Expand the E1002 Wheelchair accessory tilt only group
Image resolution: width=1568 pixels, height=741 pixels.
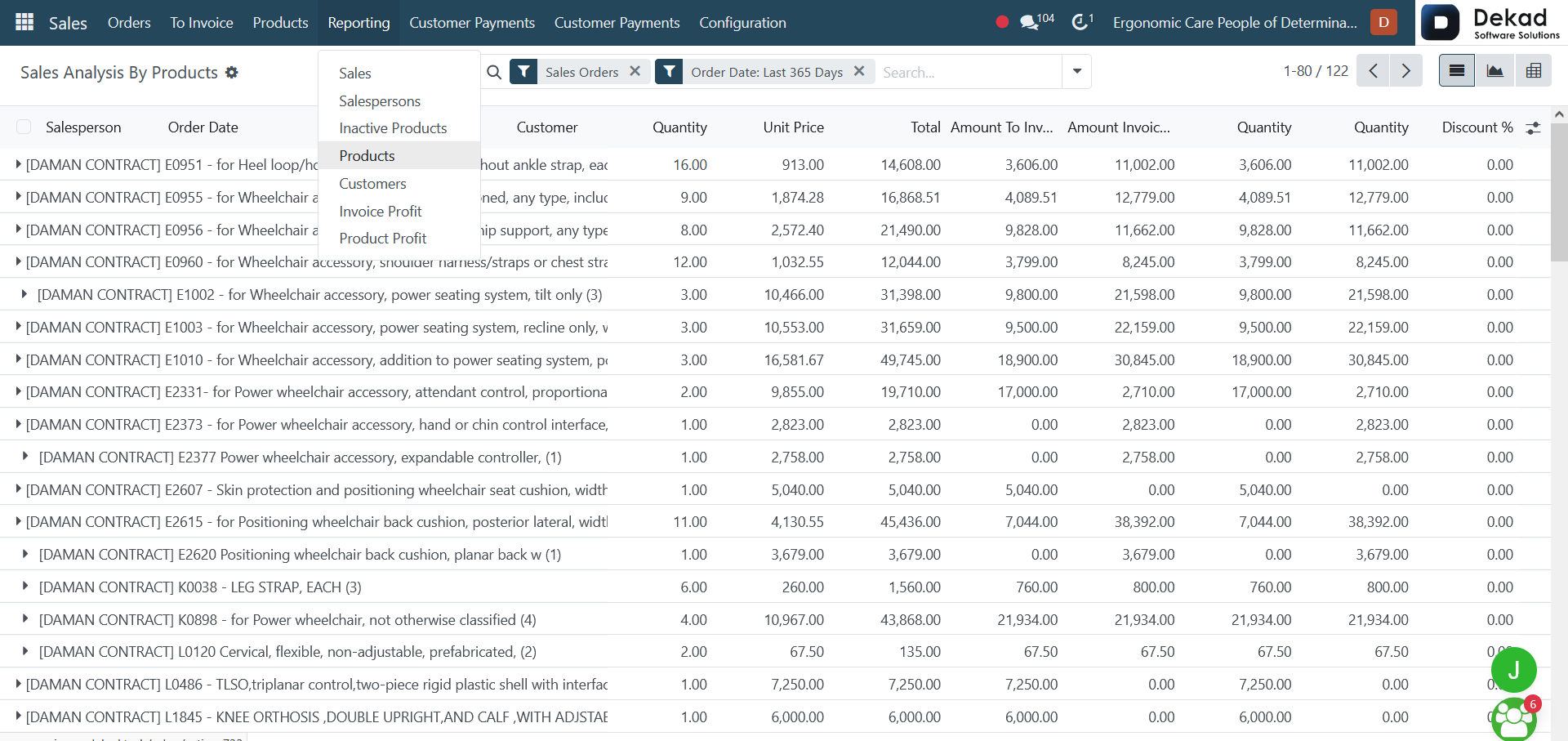tap(24, 294)
